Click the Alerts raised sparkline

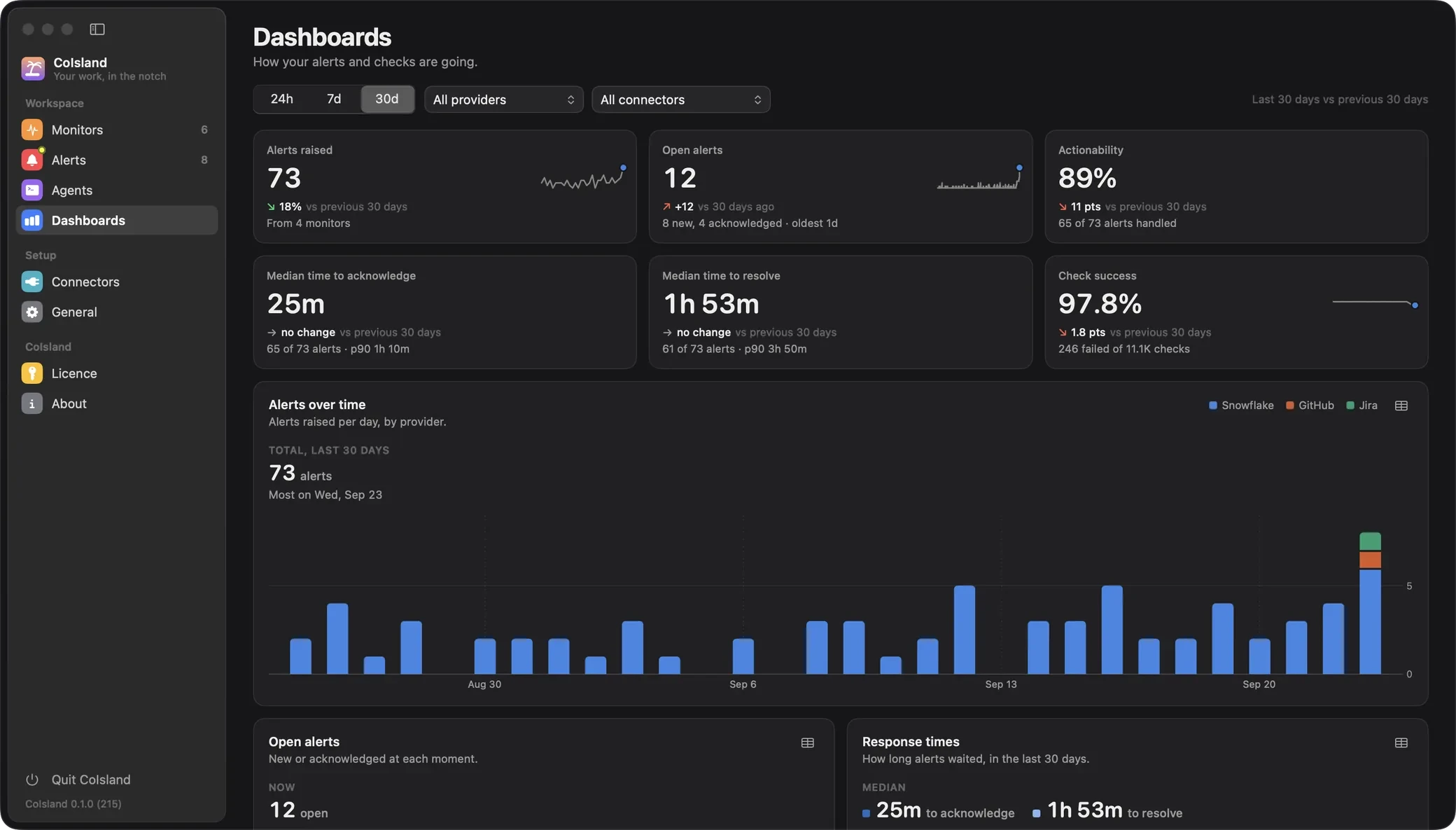coord(583,179)
